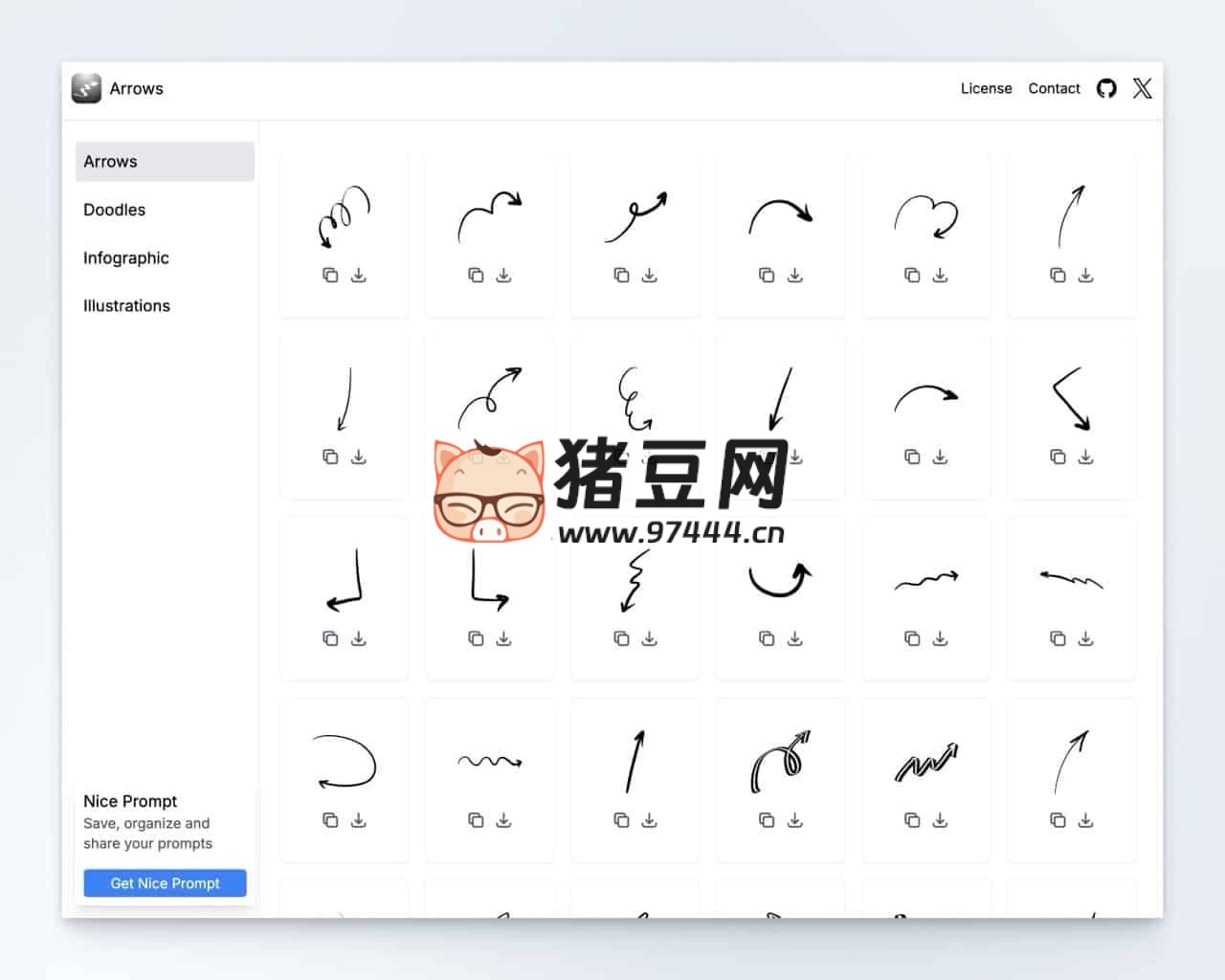This screenshot has height=980, width=1225.
Task: Download the angular bent arrow pointing down-right
Action: click(1086, 457)
